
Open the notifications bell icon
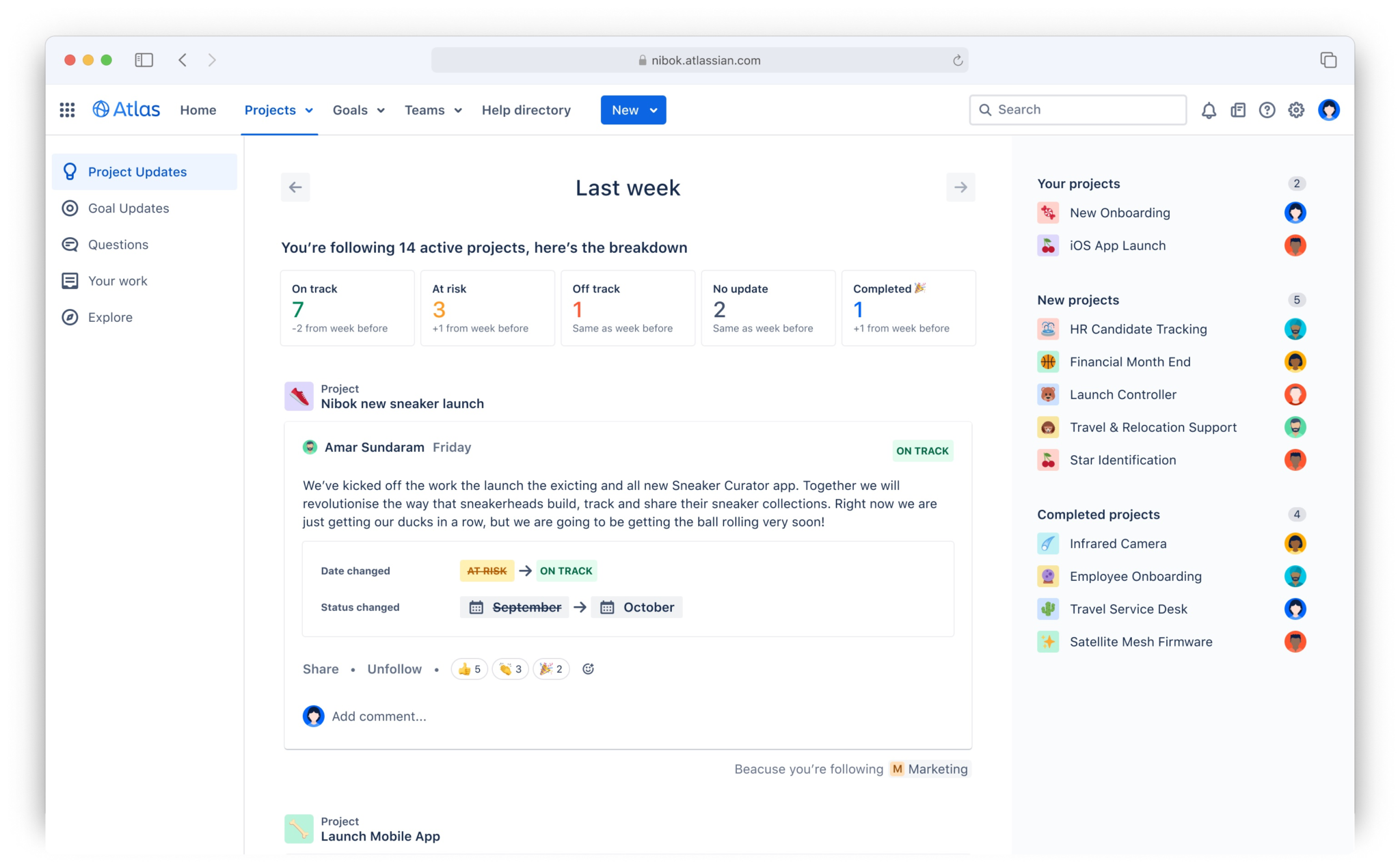pos(1209,110)
